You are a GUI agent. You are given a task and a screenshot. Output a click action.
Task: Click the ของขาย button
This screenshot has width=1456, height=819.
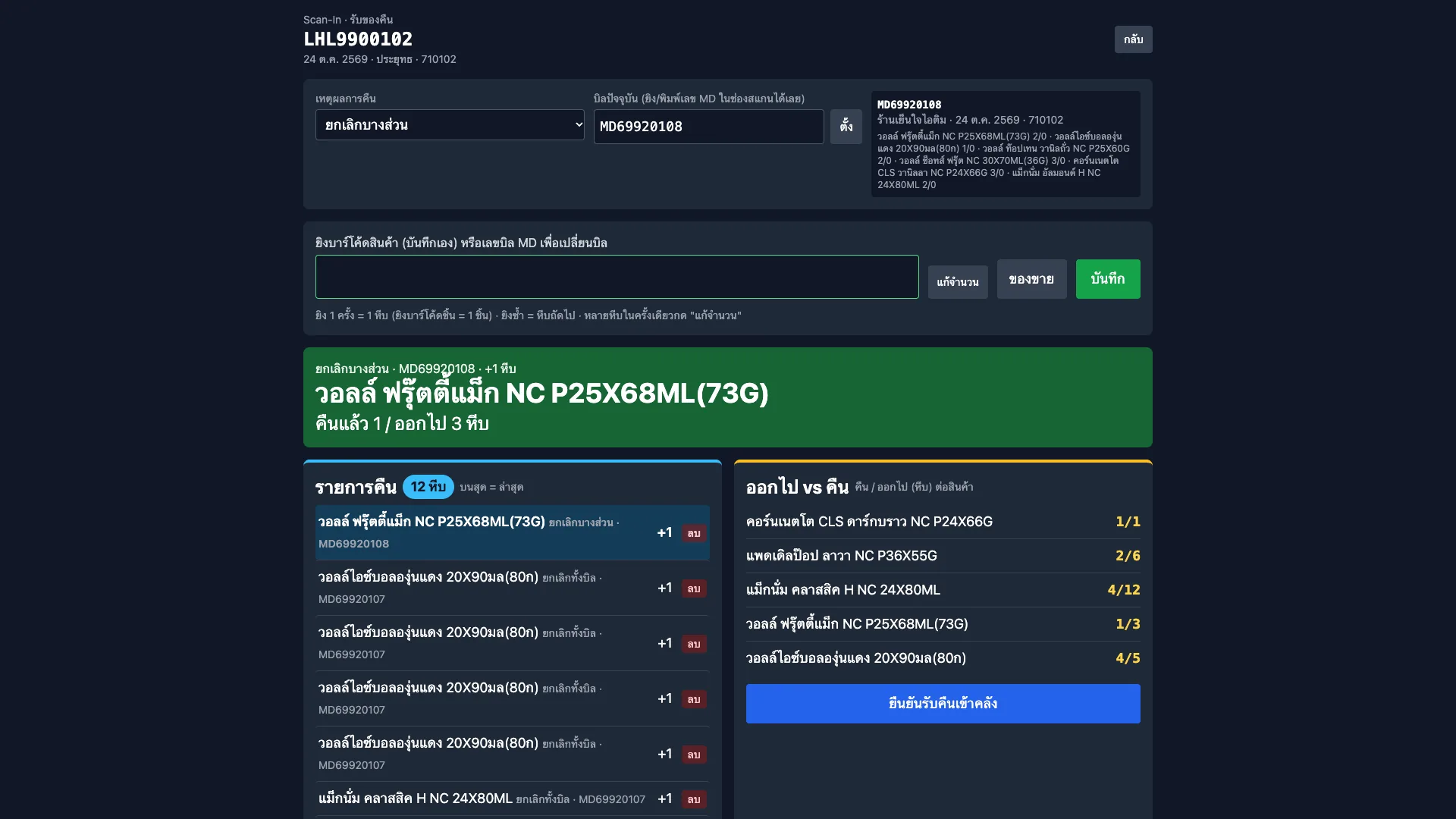(1031, 279)
